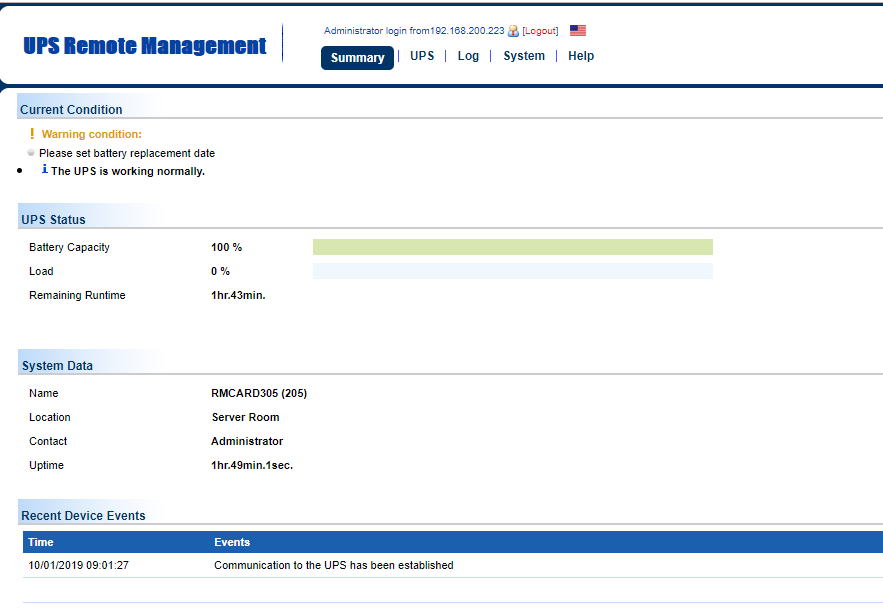
Task: Click the Events column header
Action: [x=232, y=542]
